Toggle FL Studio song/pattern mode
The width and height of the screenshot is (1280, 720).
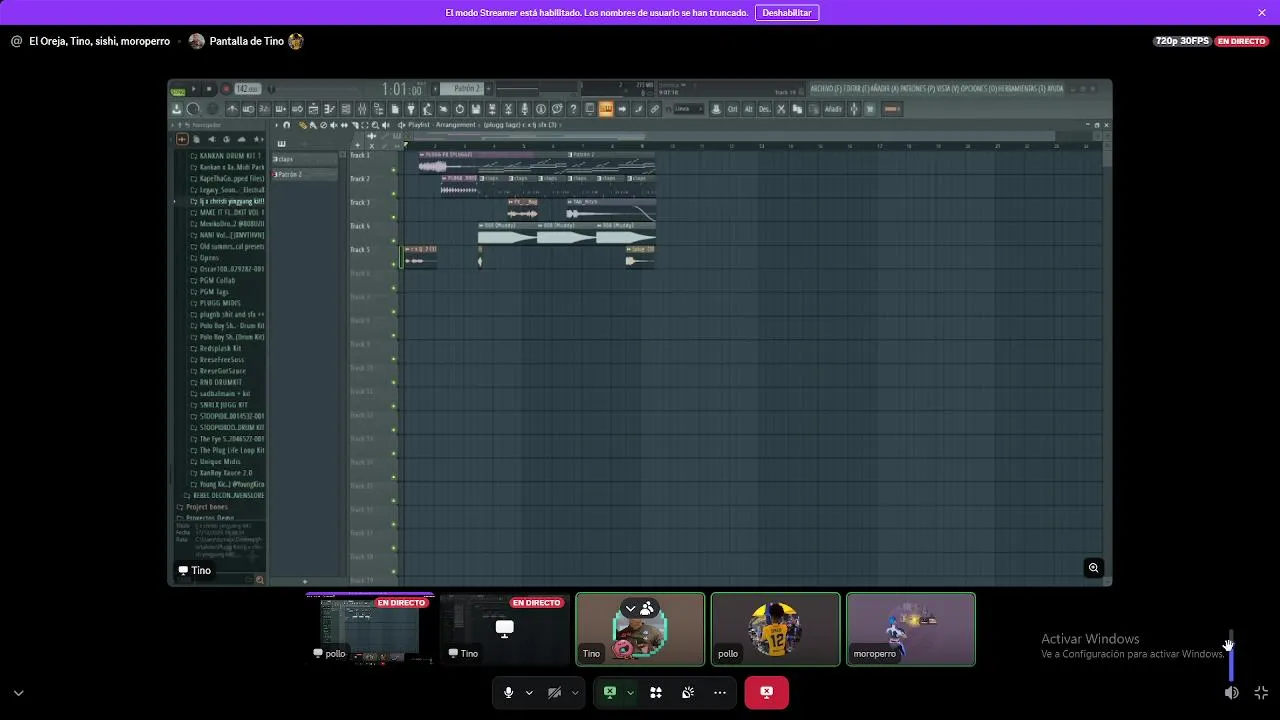[178, 90]
